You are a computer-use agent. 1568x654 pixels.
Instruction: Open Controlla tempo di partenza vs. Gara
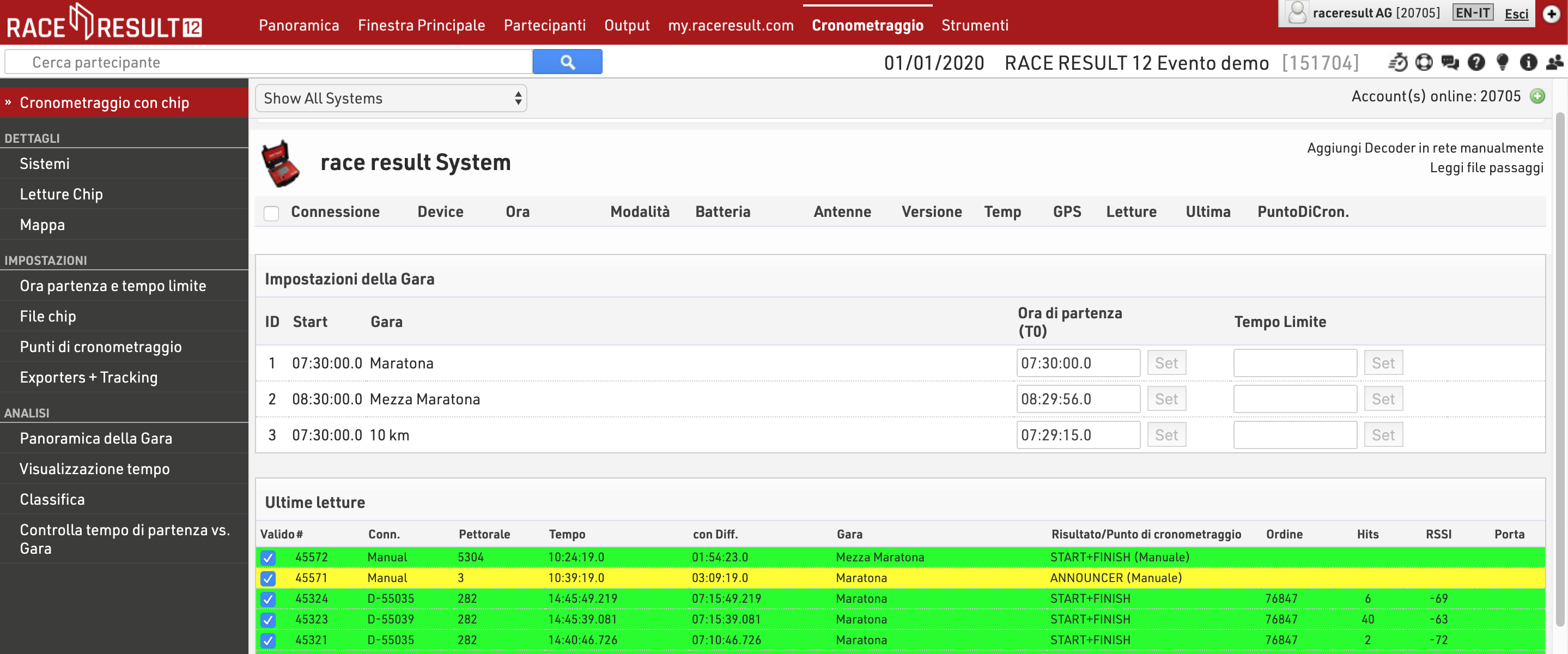[124, 539]
